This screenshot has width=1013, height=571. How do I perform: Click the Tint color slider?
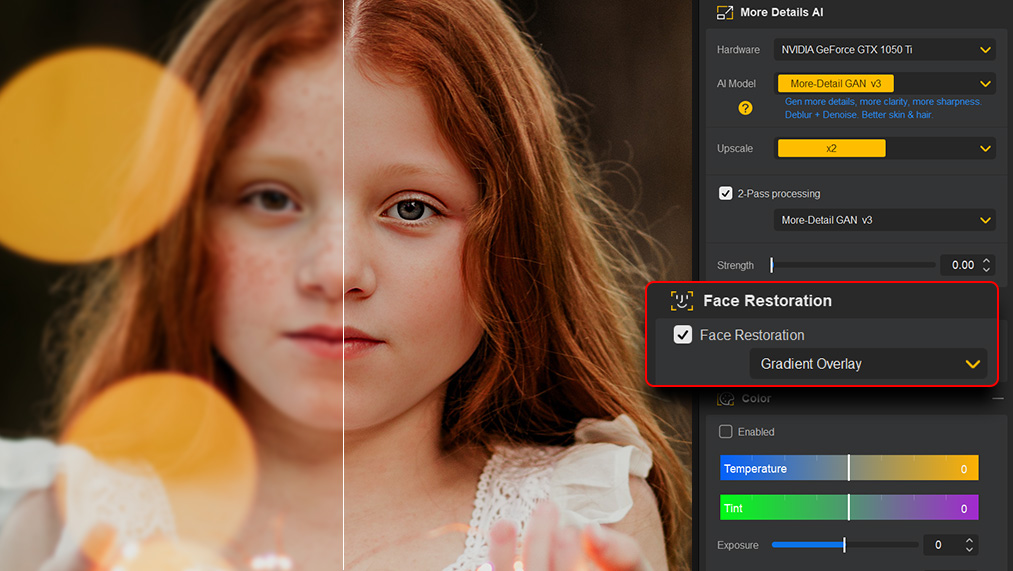click(848, 508)
